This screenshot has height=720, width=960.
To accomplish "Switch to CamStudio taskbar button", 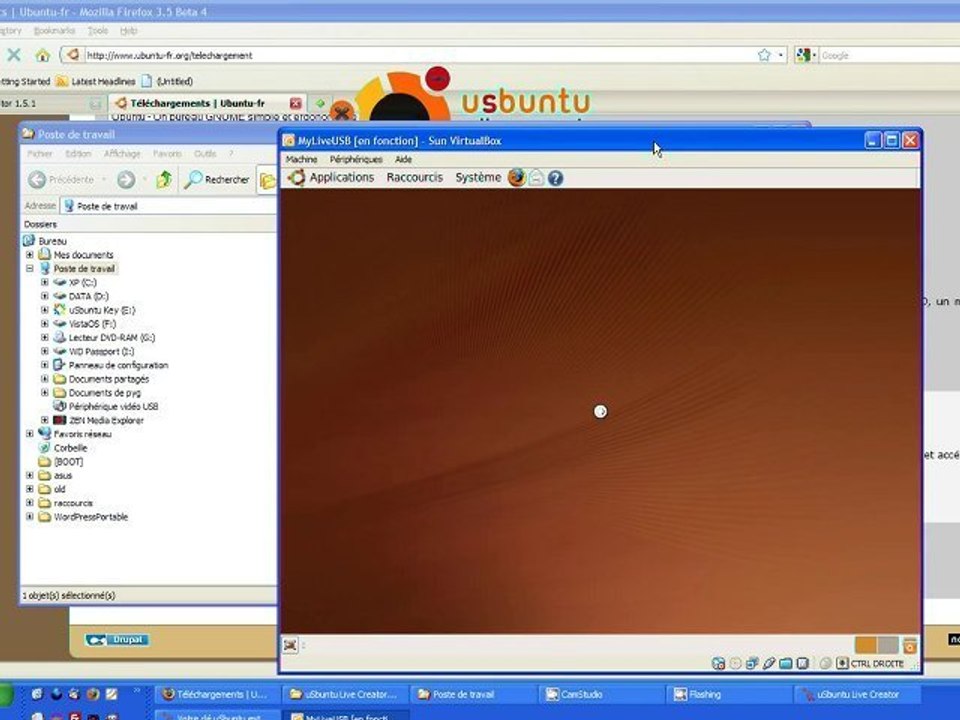I will pyautogui.click(x=601, y=694).
